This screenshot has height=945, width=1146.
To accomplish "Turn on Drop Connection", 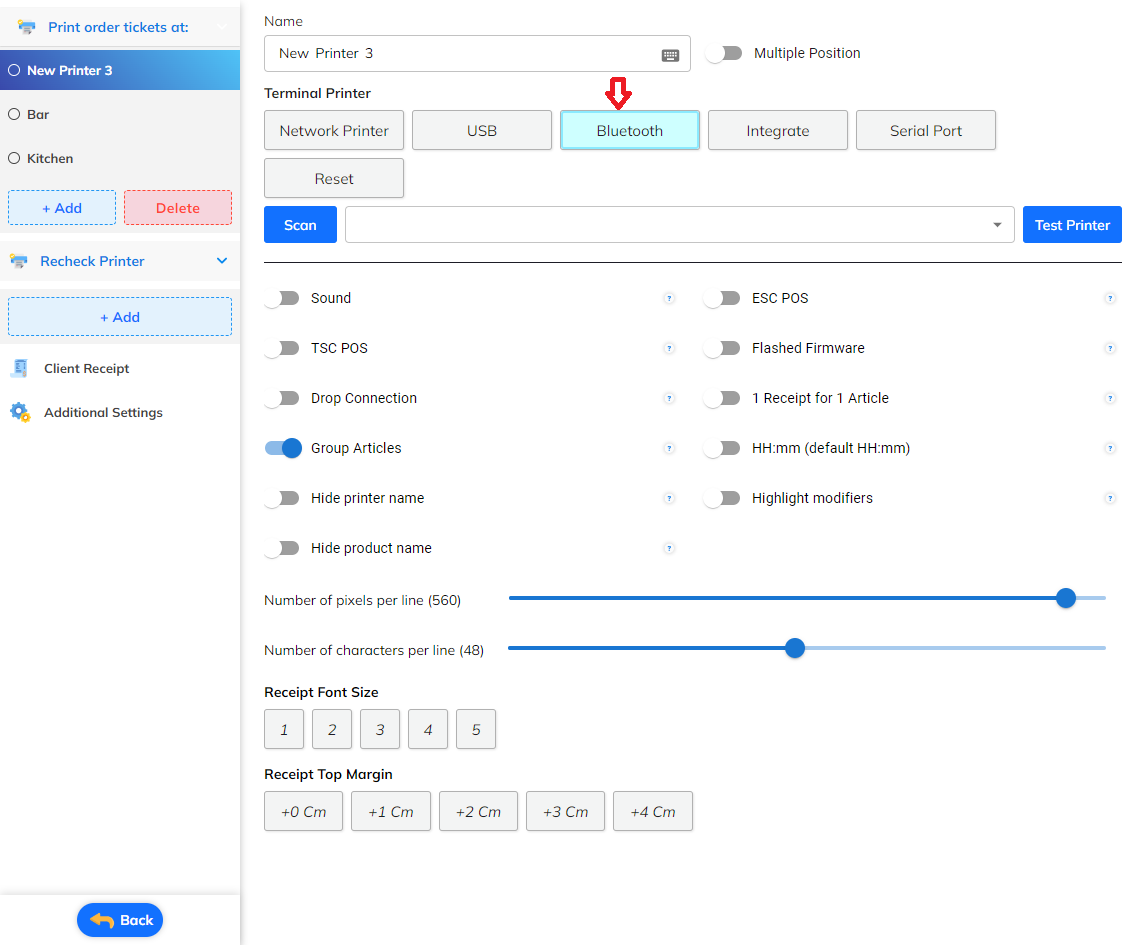I will pyautogui.click(x=282, y=398).
